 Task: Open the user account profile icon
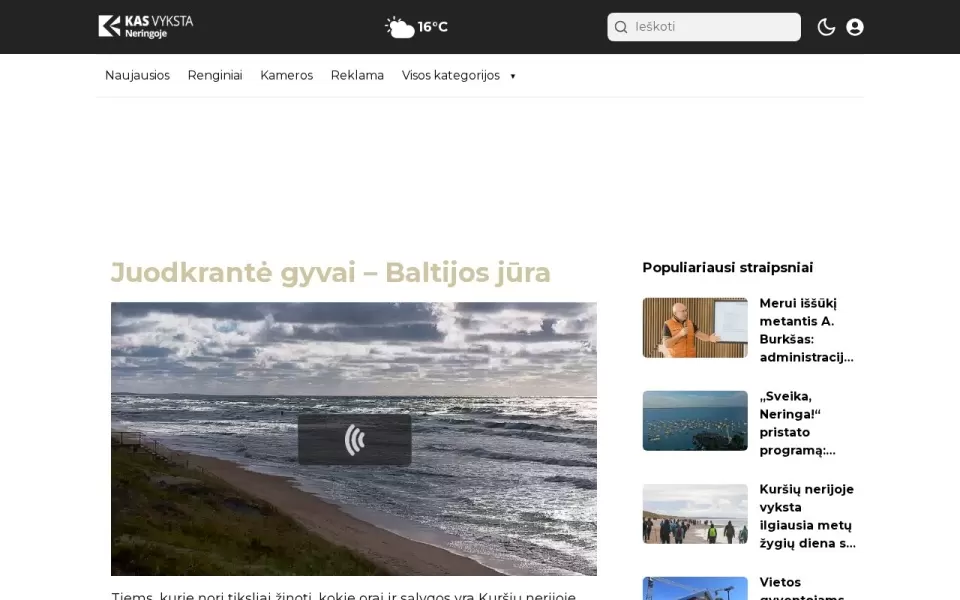855,27
